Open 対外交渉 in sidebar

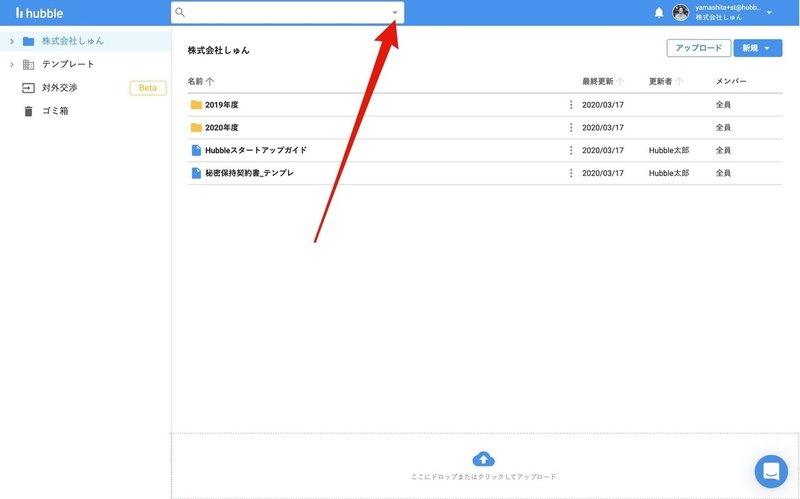click(x=60, y=88)
